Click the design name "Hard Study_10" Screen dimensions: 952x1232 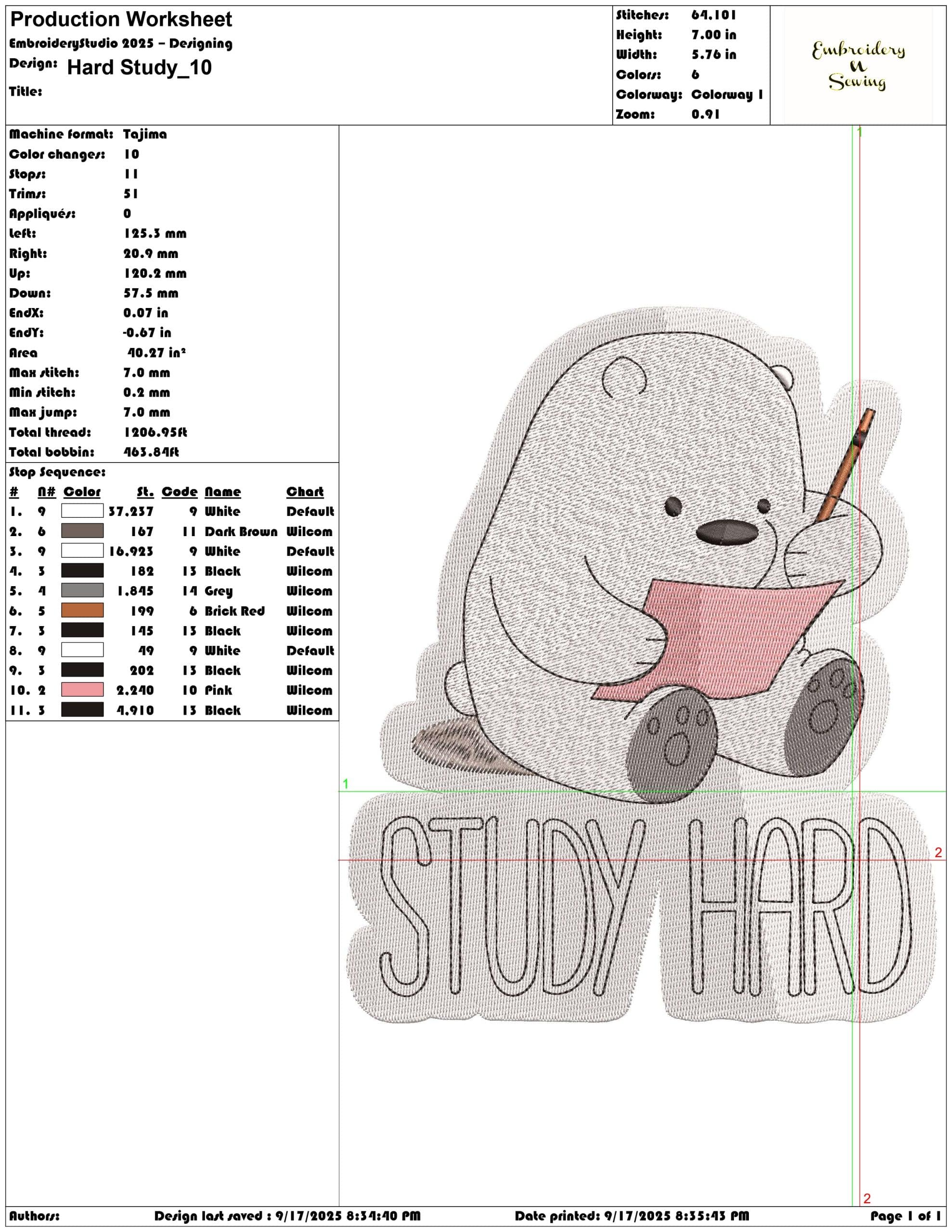[140, 67]
